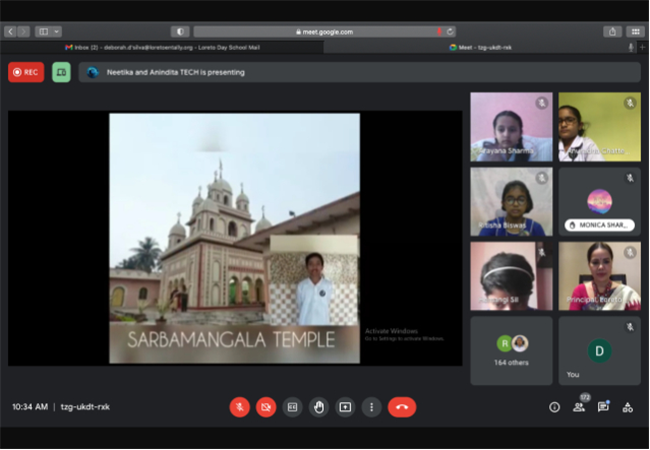This screenshot has height=450, width=650.
Task: Expand the 164 others participant tile
Action: [x=511, y=351]
